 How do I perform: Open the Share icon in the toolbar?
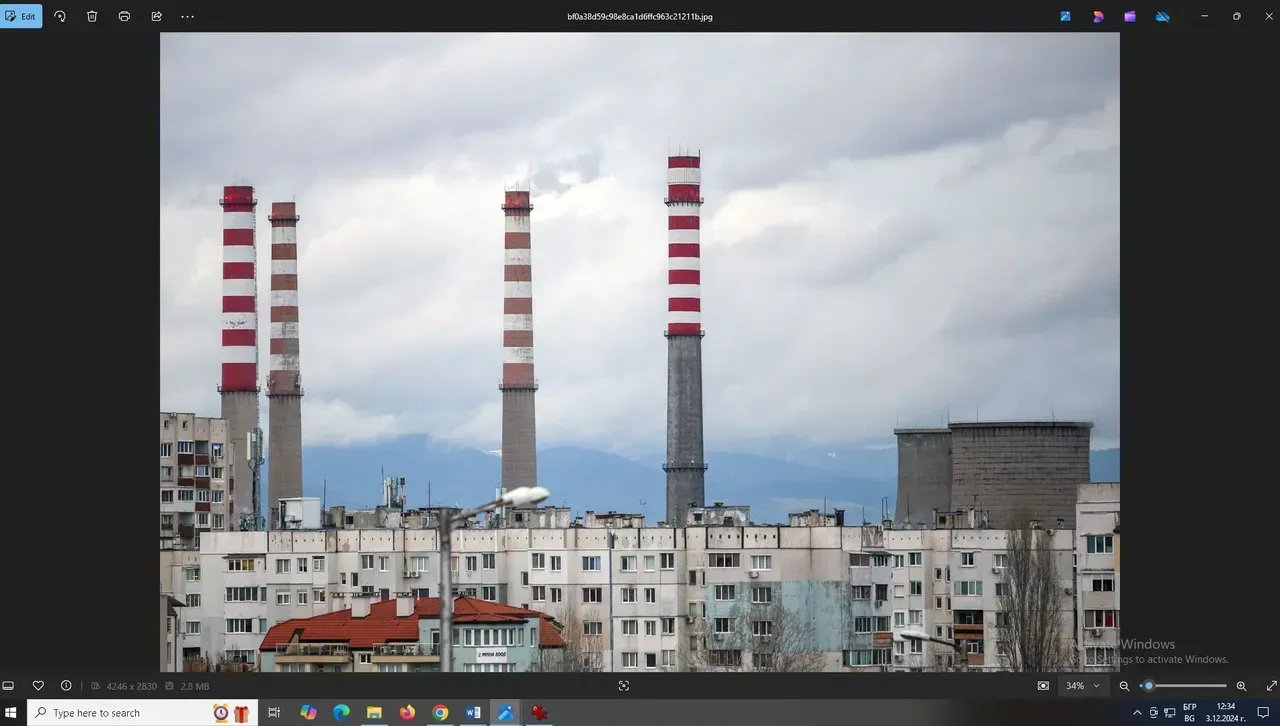(x=157, y=16)
